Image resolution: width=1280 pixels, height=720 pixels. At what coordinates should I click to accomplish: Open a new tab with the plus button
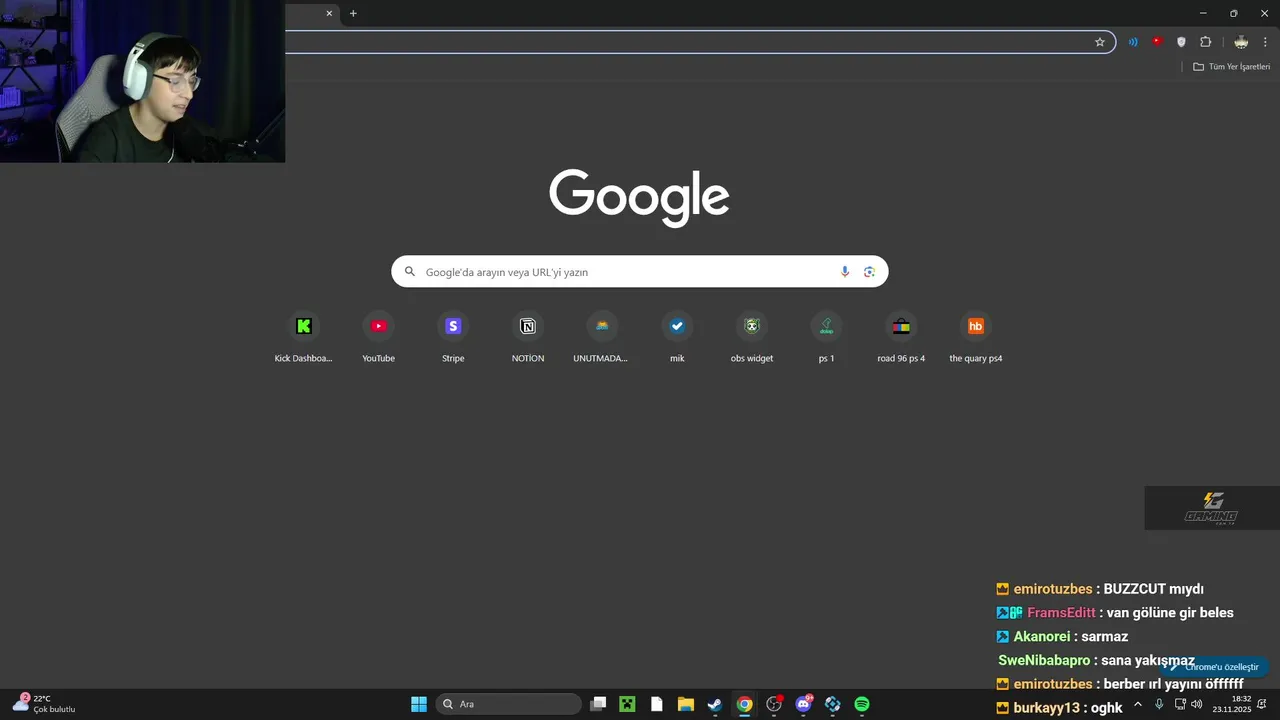coord(353,13)
